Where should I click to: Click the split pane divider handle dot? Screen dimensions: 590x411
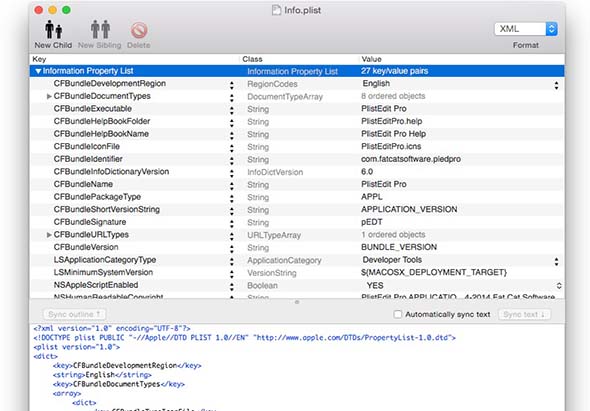pos(297,302)
